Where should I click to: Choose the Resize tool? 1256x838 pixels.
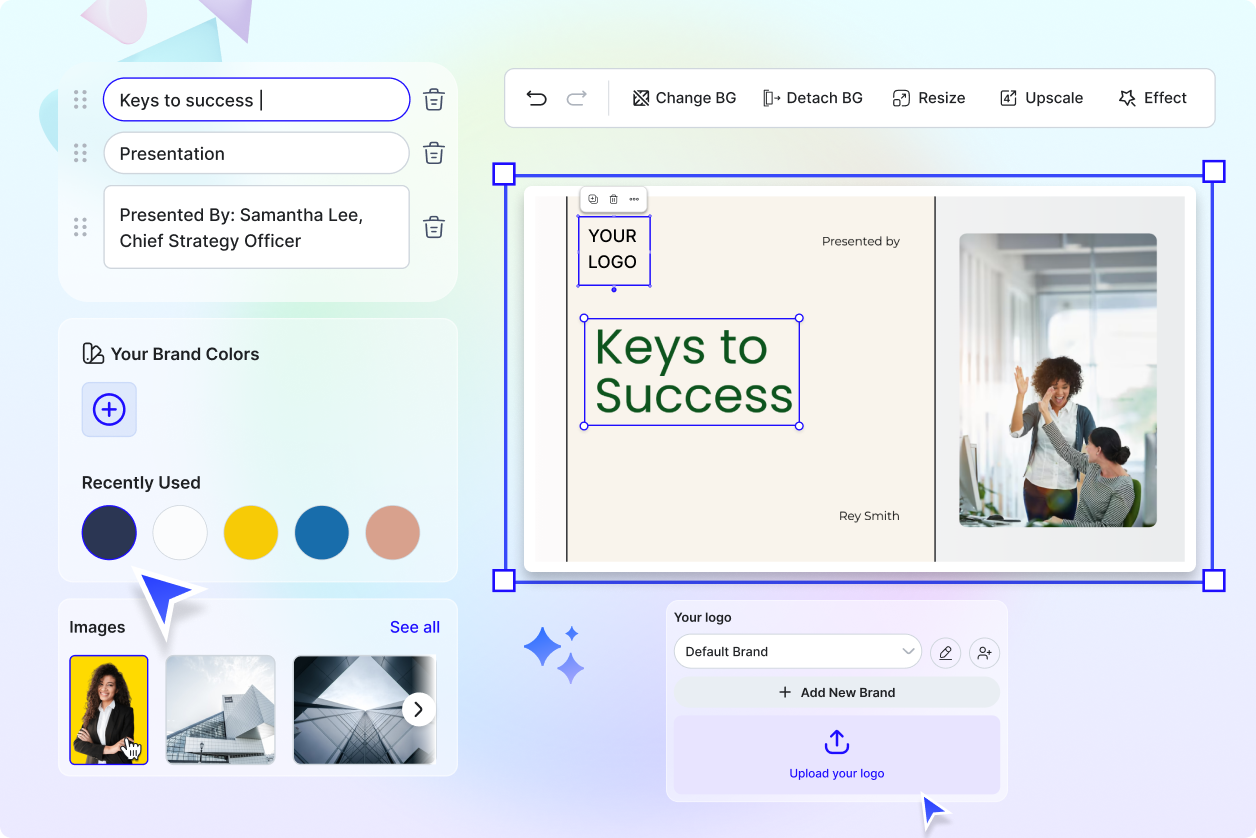(928, 98)
